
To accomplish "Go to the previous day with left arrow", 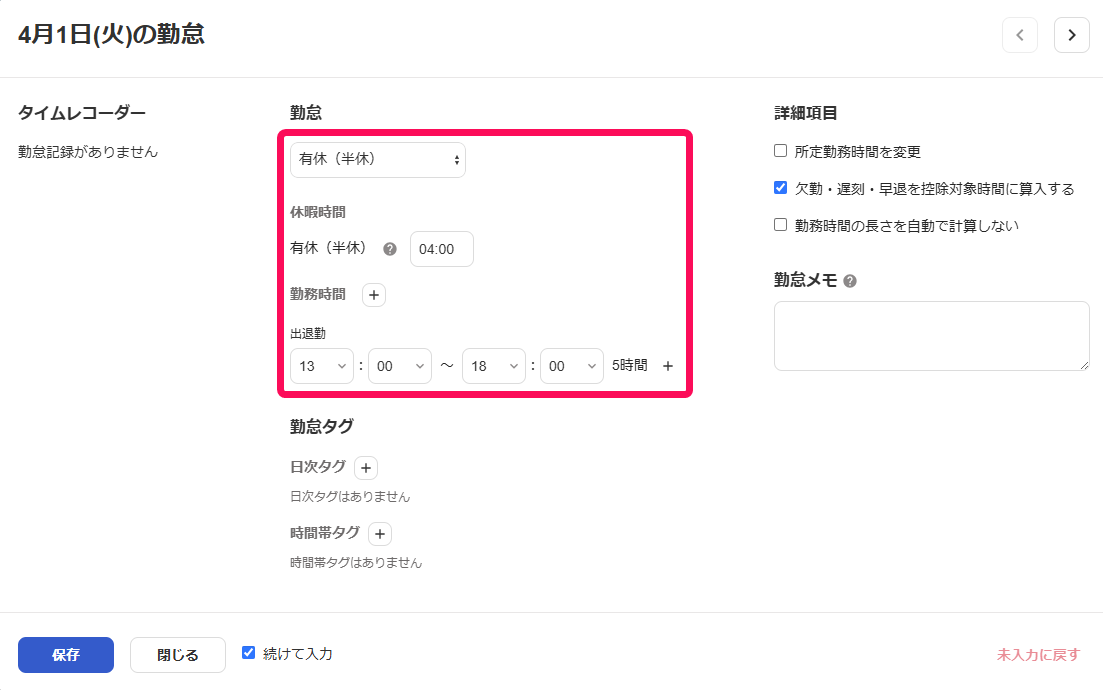I will click(1020, 35).
